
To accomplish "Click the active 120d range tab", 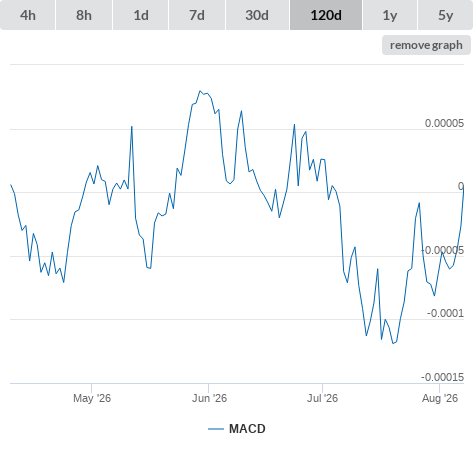I will click(326, 15).
